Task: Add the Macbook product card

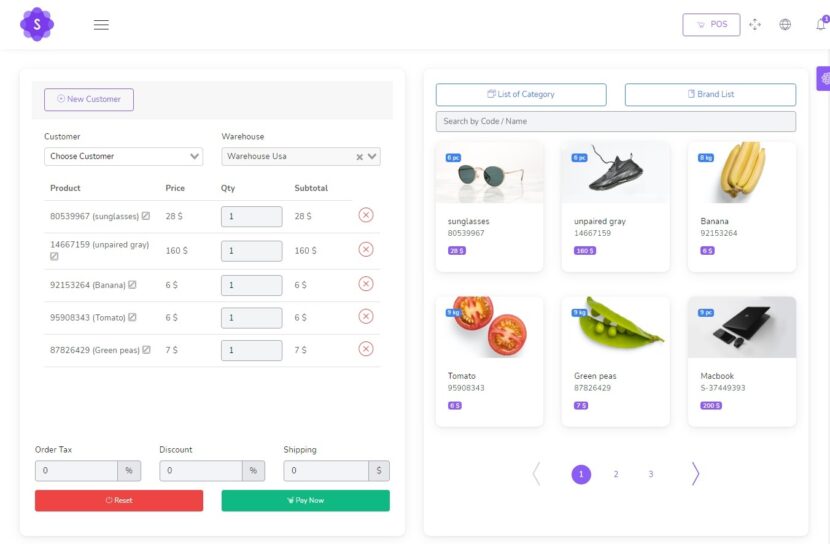Action: [x=742, y=361]
